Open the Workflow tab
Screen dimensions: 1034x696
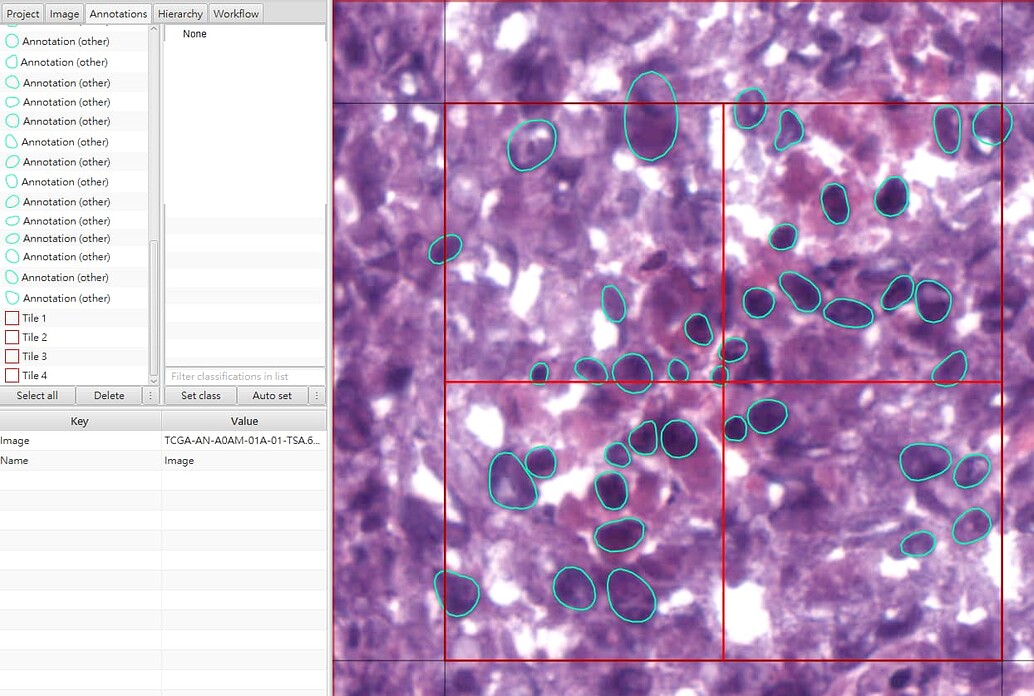(x=236, y=13)
